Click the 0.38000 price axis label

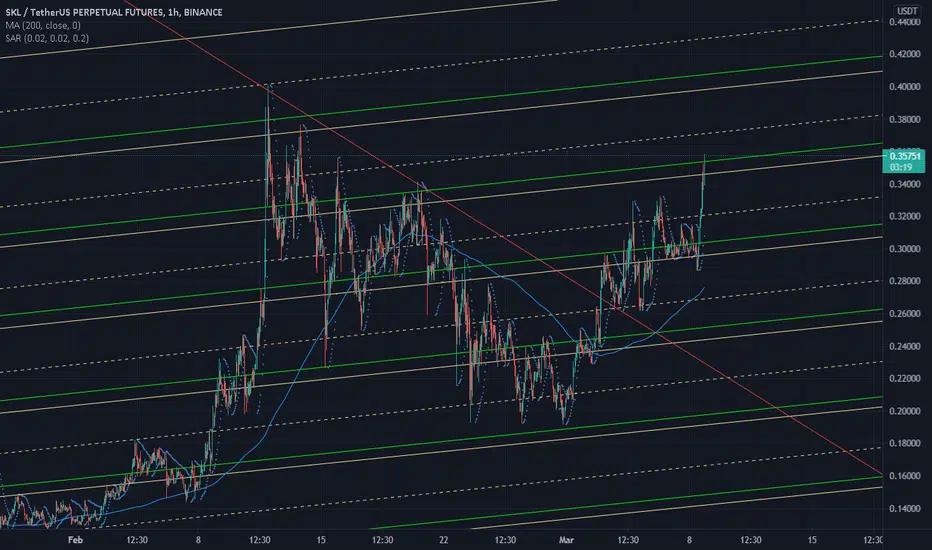905,119
